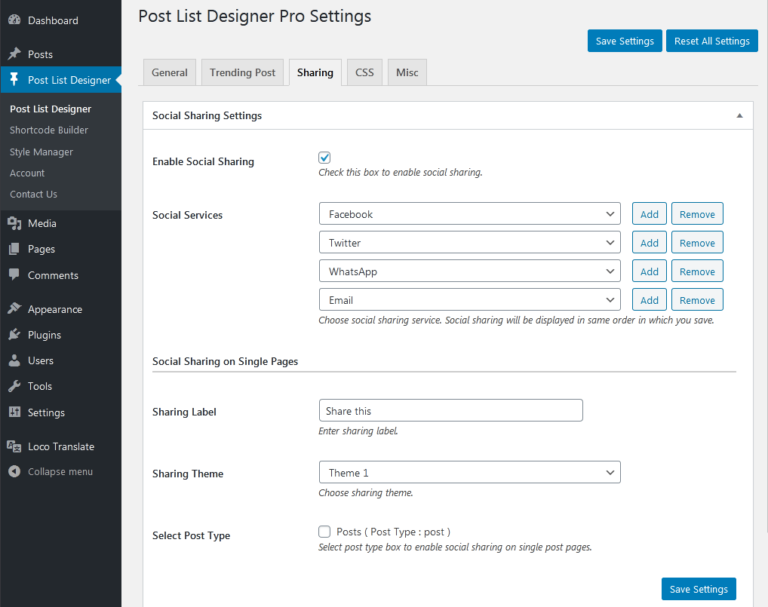
Task: Click the Dashboard gauge icon
Action: [x=14, y=20]
